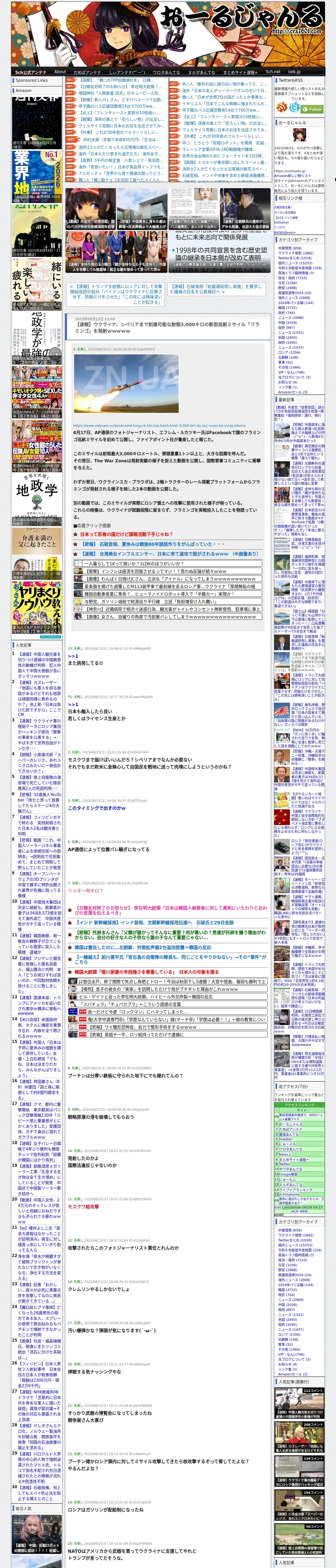Open talk.jp menu link
The height and width of the screenshot is (1568, 336).
pyautogui.click(x=295, y=72)
